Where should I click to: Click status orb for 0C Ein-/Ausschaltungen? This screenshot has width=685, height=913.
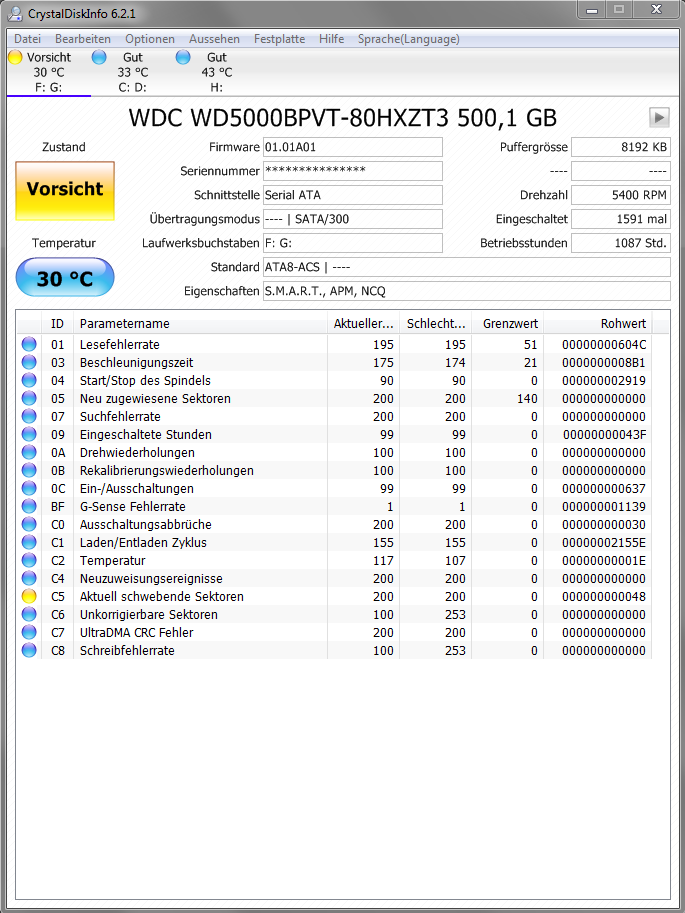pos(29,489)
